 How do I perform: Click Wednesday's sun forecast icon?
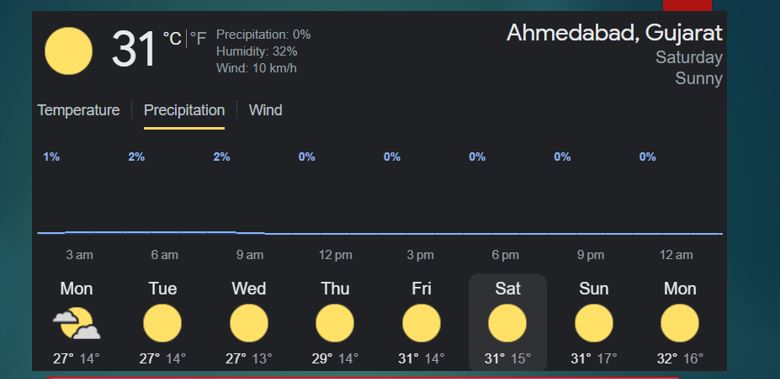pos(249,323)
